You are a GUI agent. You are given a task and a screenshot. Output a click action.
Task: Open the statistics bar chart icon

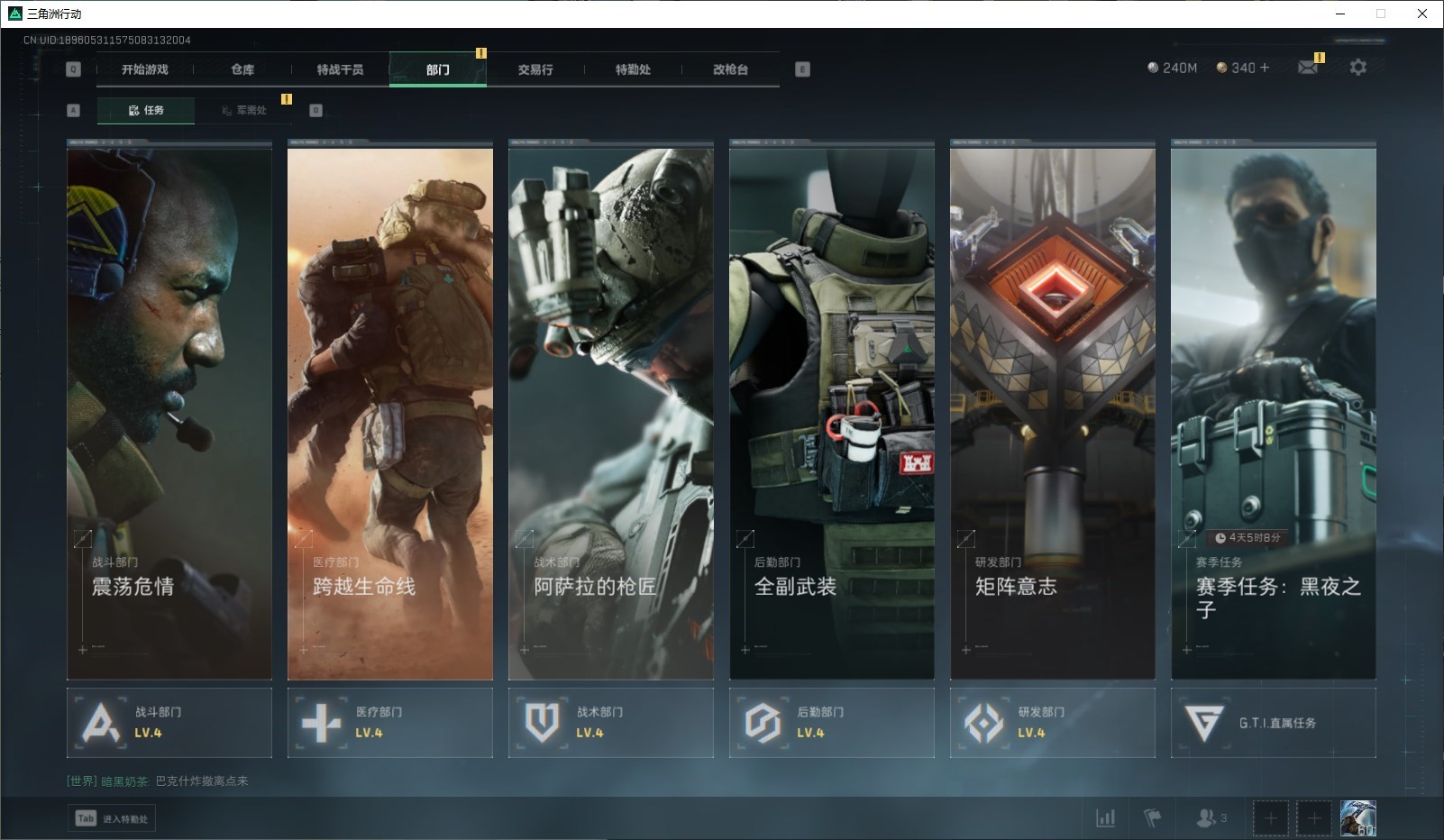point(1105,818)
